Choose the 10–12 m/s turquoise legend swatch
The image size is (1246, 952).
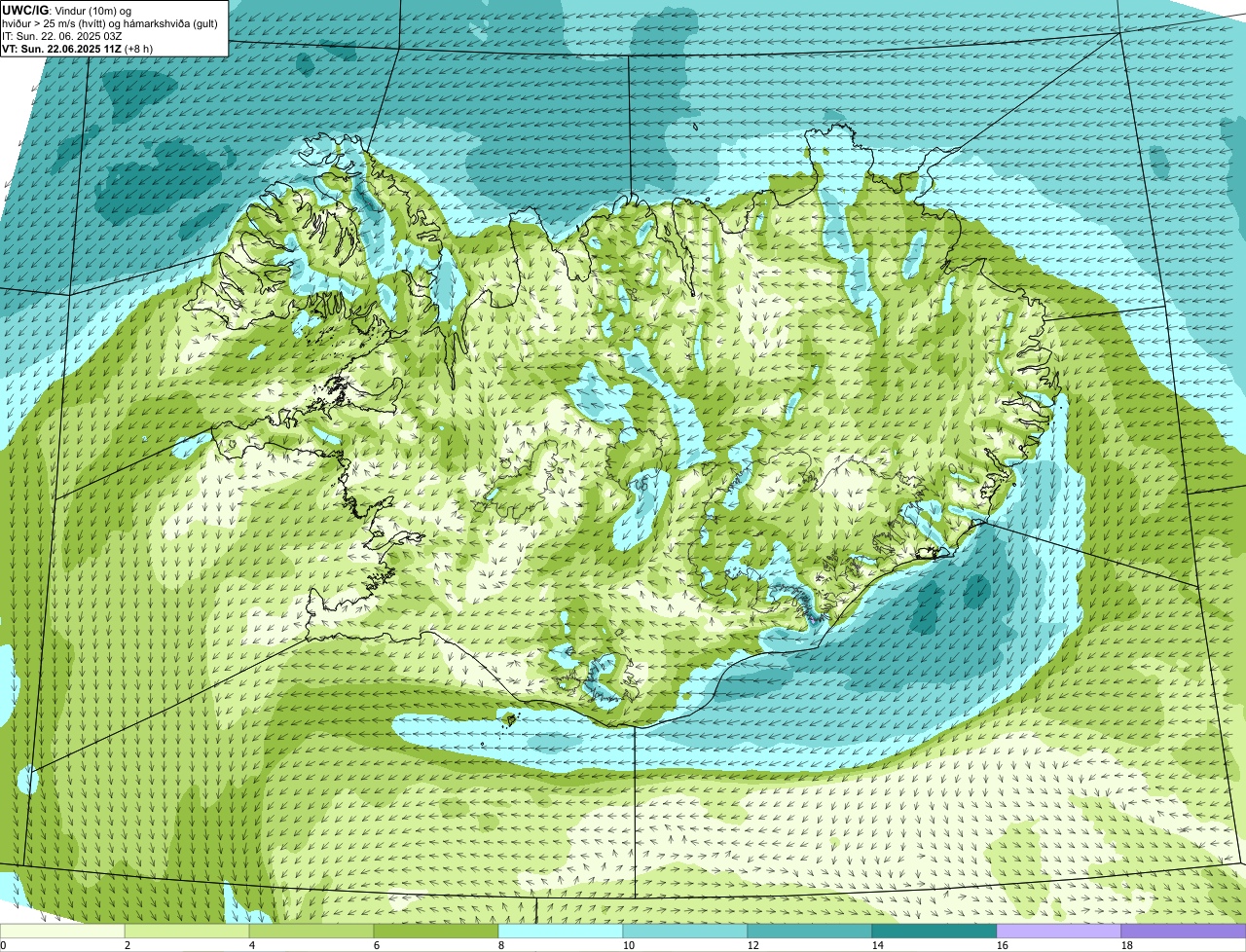click(x=685, y=931)
